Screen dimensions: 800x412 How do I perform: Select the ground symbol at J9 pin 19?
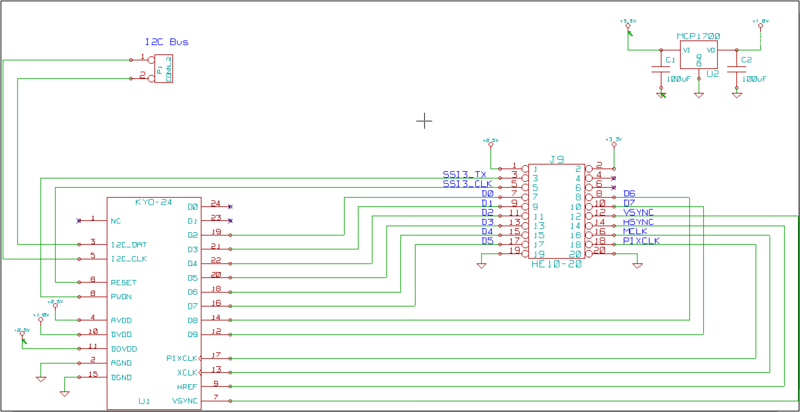point(481,265)
